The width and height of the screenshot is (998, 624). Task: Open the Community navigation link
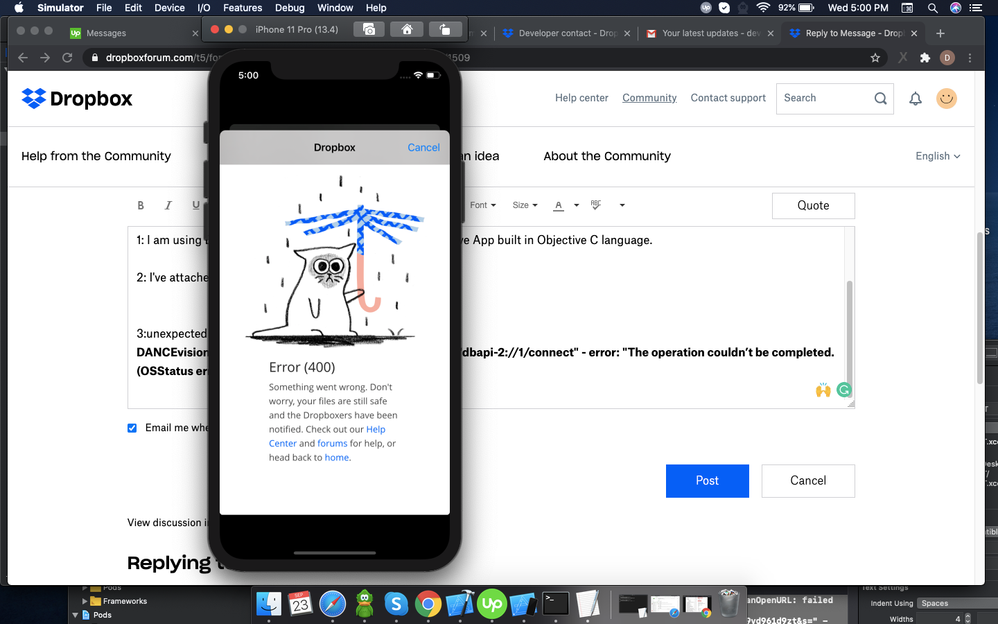click(x=649, y=97)
